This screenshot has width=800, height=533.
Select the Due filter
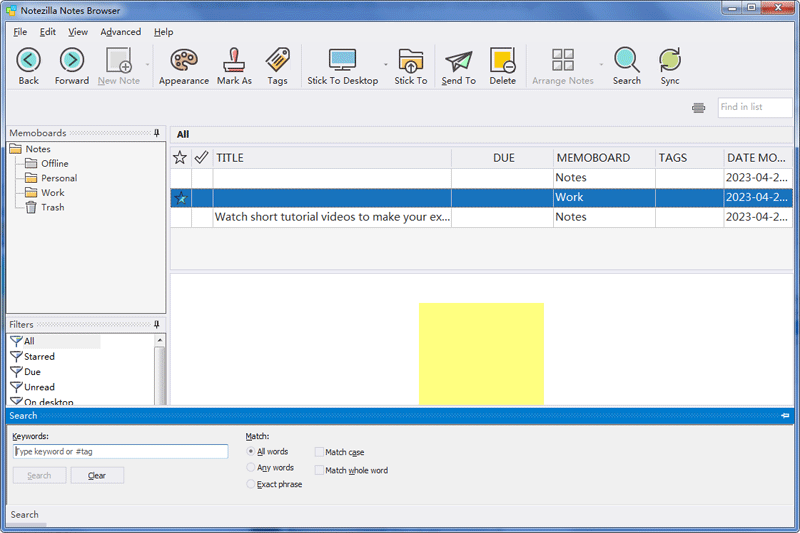coord(32,372)
